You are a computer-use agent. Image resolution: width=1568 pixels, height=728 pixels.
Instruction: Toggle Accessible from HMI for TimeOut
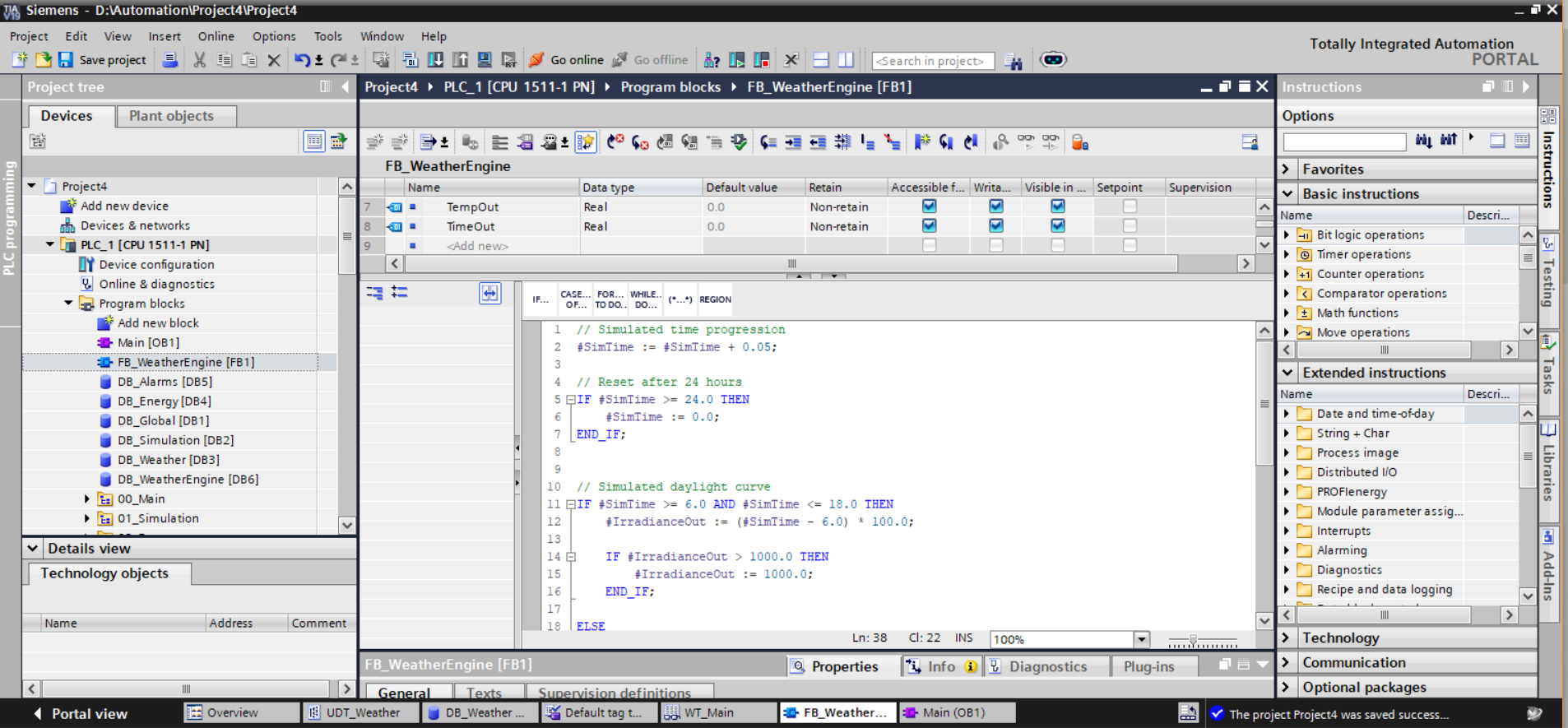929,225
